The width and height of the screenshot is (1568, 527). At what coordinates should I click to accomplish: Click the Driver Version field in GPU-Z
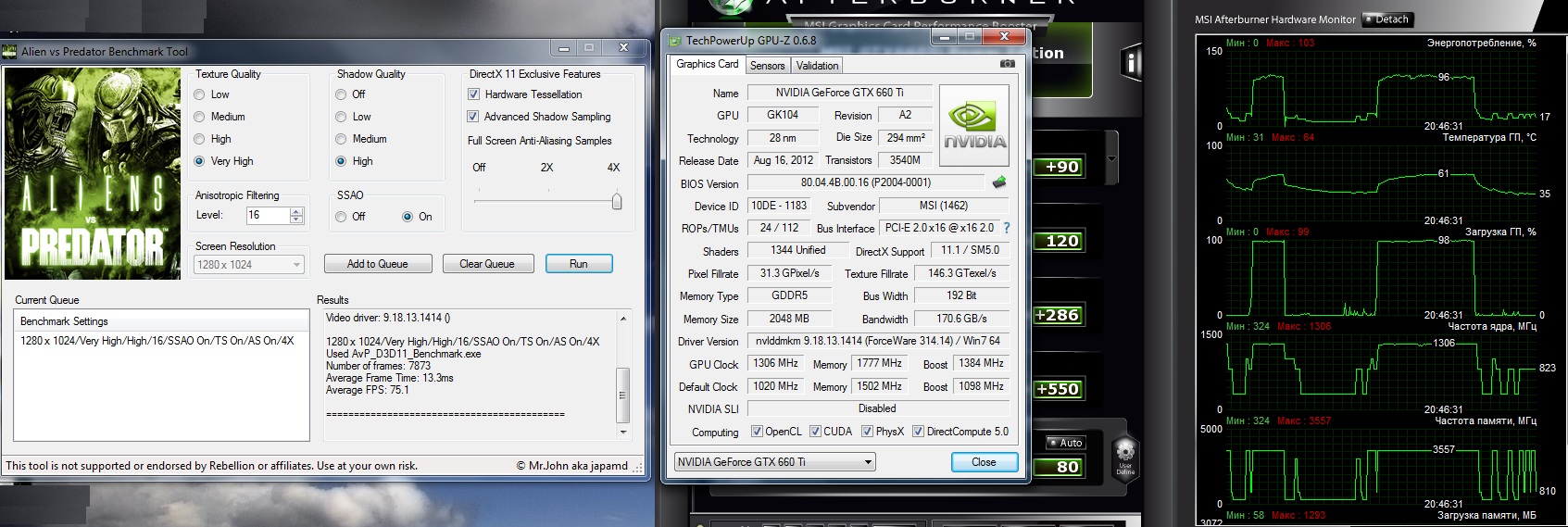coord(878,341)
